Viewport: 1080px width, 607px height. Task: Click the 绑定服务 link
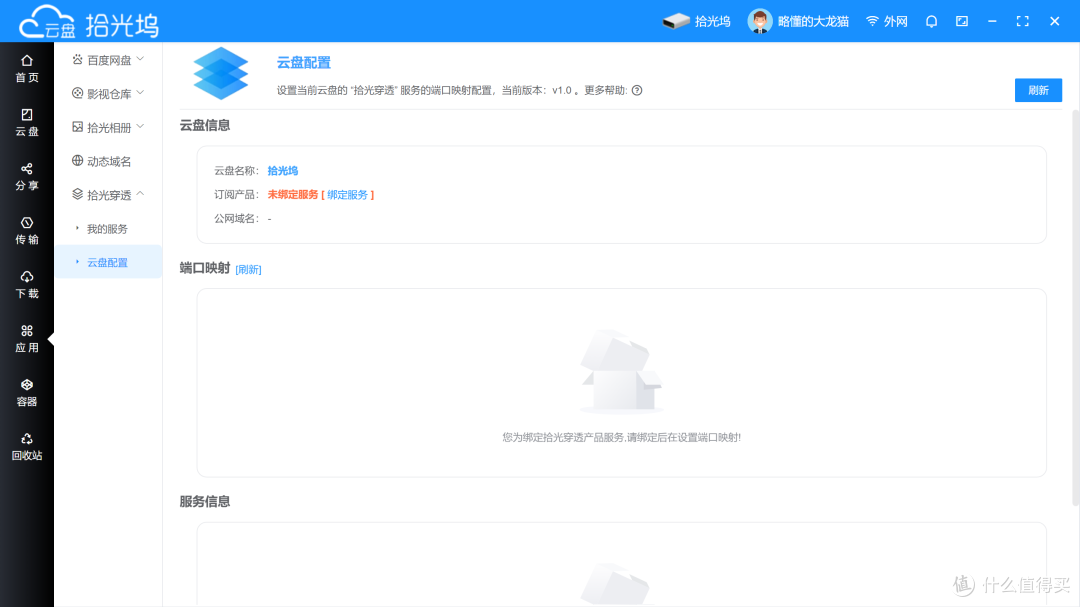347,195
